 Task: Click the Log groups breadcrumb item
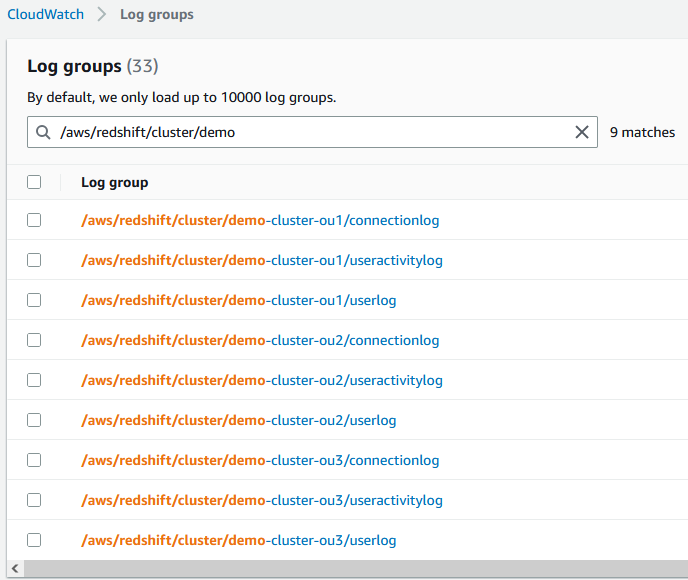click(x=157, y=14)
